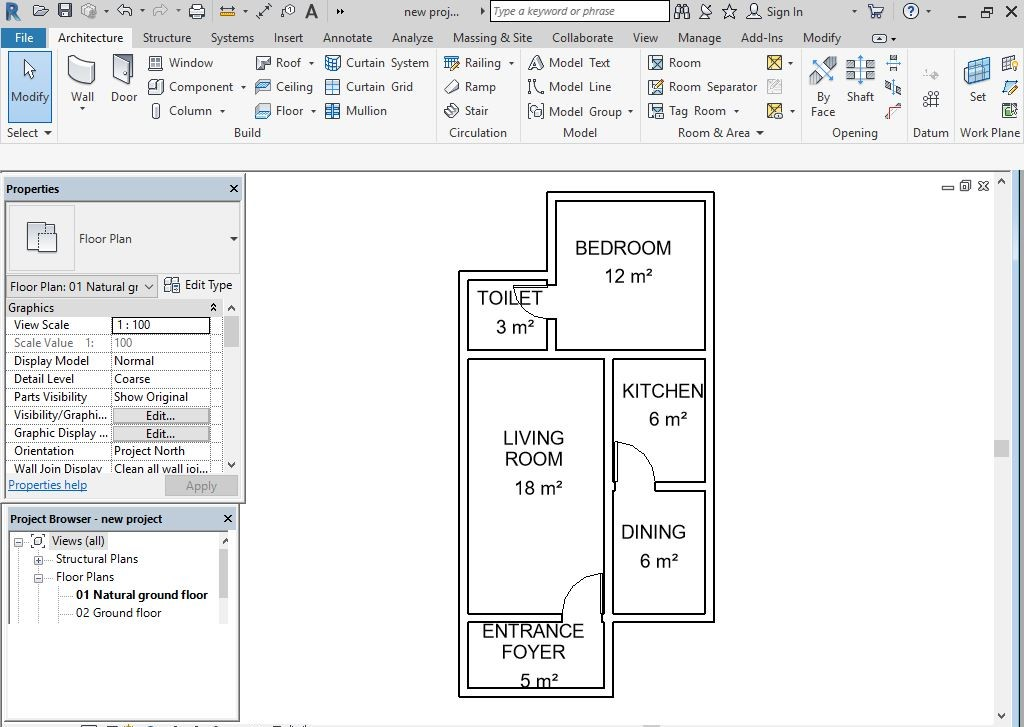1024x727 pixels.
Task: Select the Ramp tool
Action: 470,87
